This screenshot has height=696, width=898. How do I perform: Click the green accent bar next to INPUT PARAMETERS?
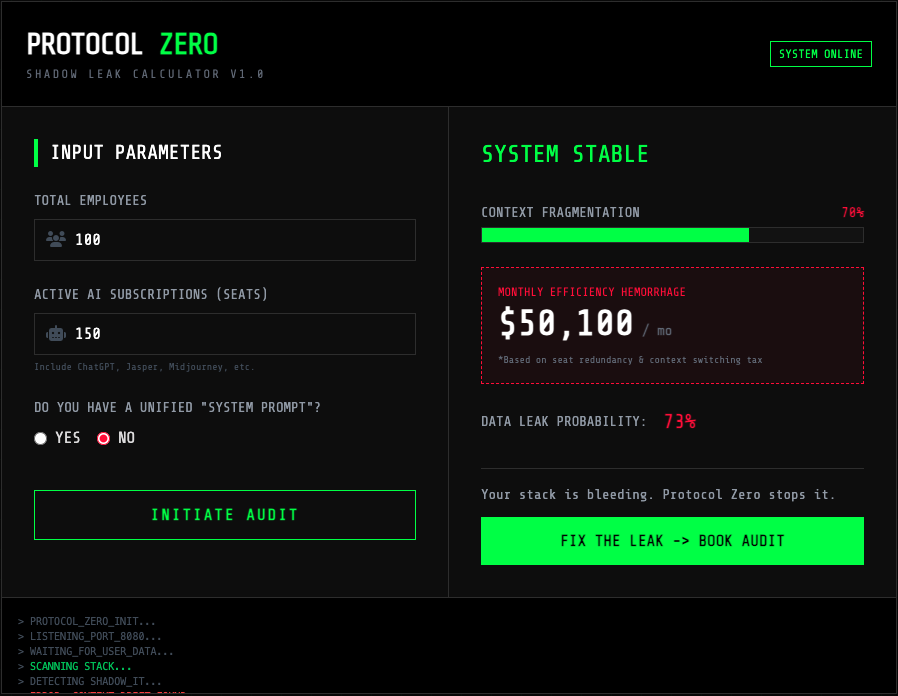(x=37, y=152)
